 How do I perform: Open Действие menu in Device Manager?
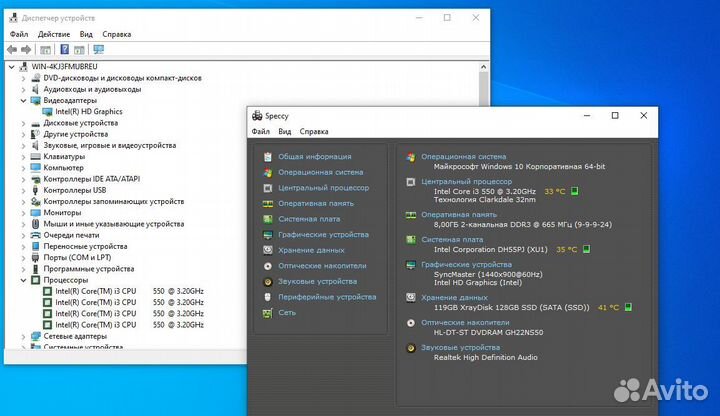tap(54, 34)
